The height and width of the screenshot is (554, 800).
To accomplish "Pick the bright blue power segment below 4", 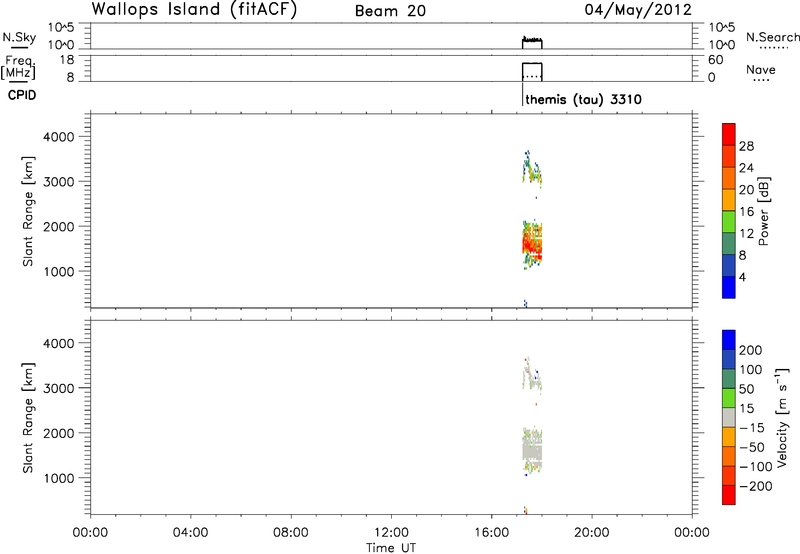I will 729,287.
